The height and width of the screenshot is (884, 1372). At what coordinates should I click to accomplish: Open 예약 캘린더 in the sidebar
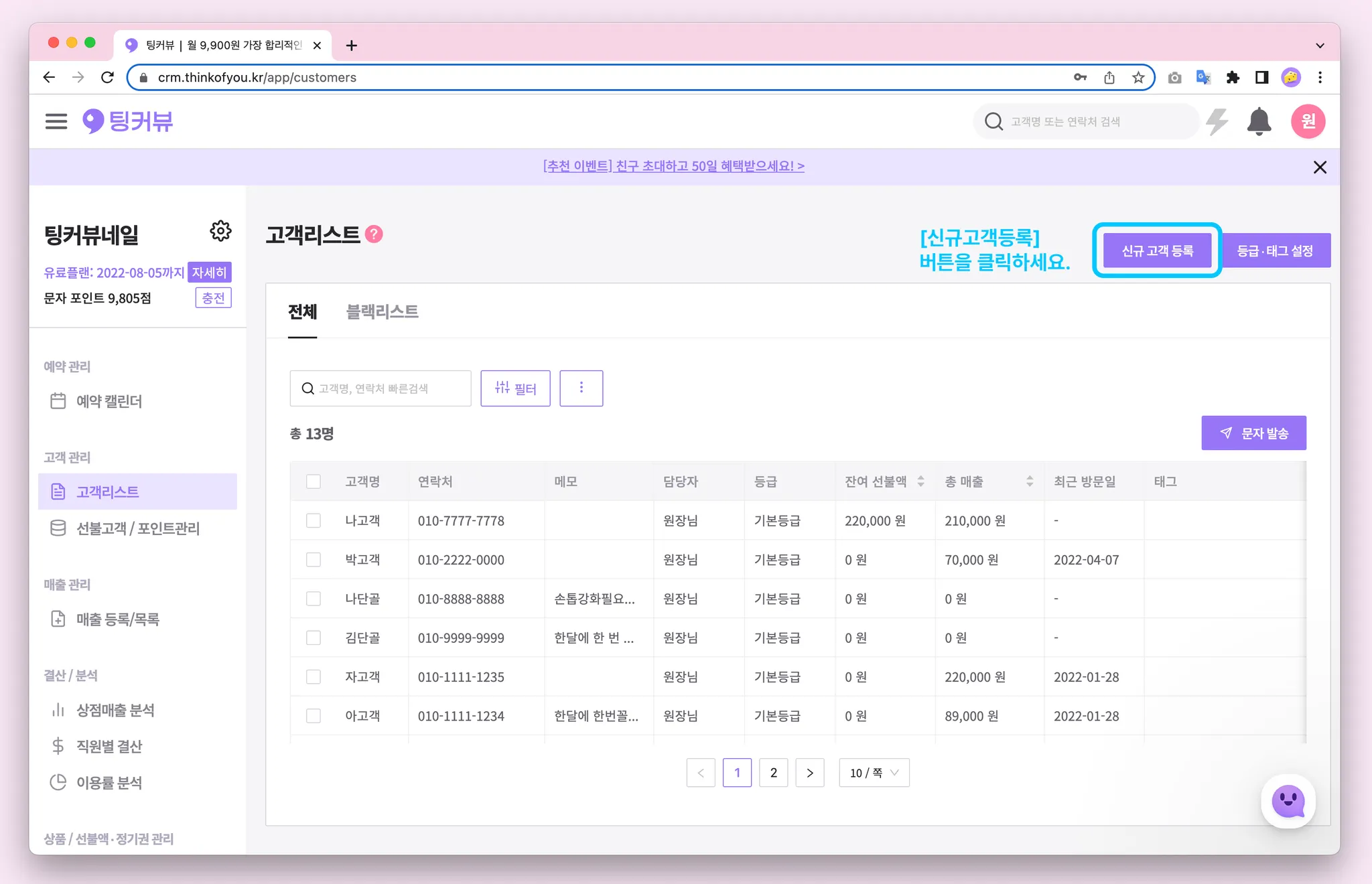(x=109, y=401)
